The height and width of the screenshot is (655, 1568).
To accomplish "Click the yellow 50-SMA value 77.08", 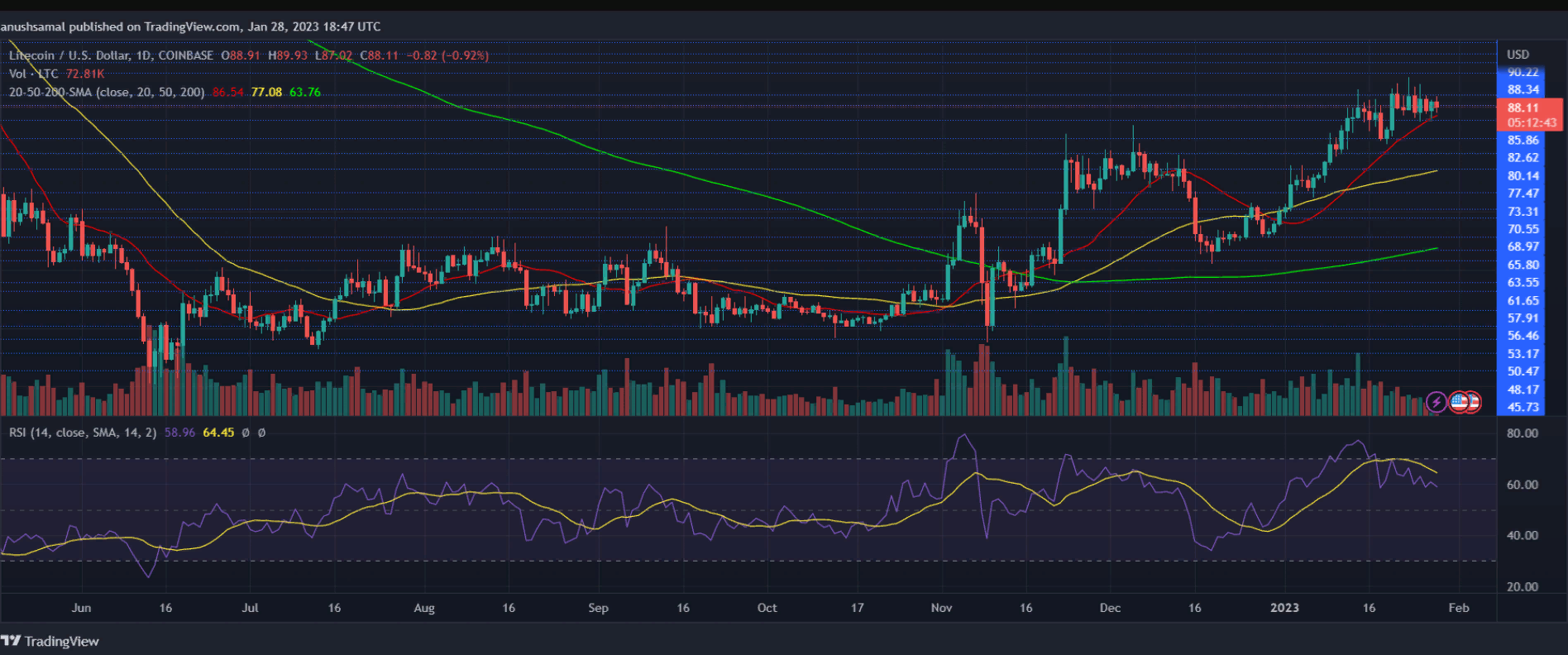I will pyautogui.click(x=266, y=92).
